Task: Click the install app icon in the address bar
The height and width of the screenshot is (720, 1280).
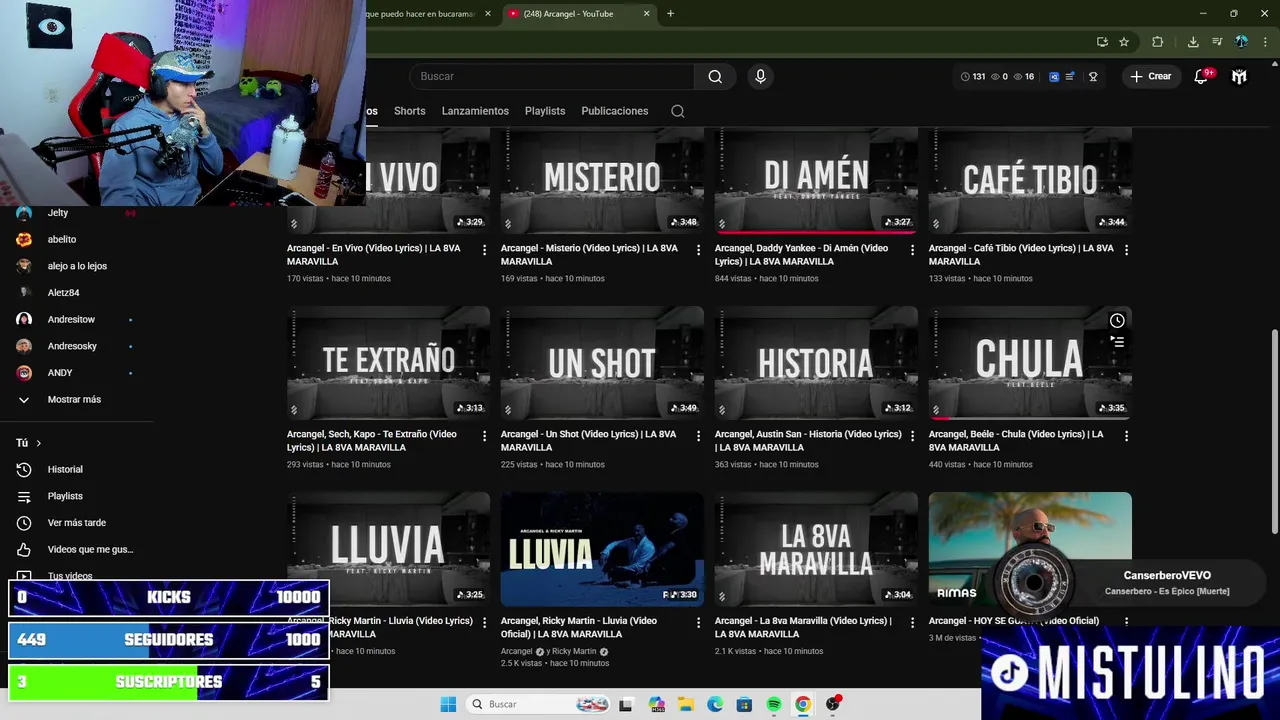Action: click(1102, 42)
